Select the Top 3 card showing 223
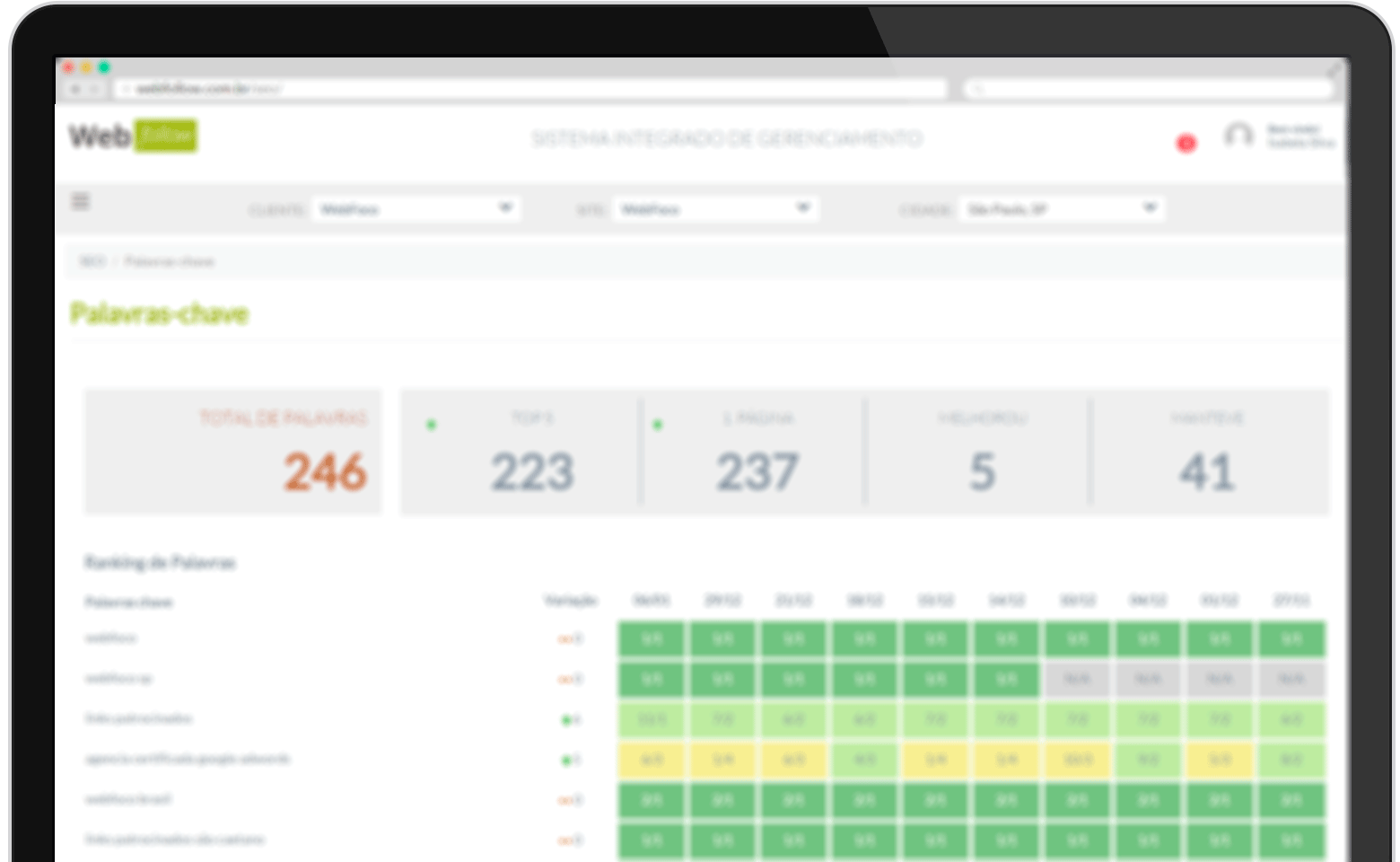This screenshot has height=862, width=1400. coord(521,452)
